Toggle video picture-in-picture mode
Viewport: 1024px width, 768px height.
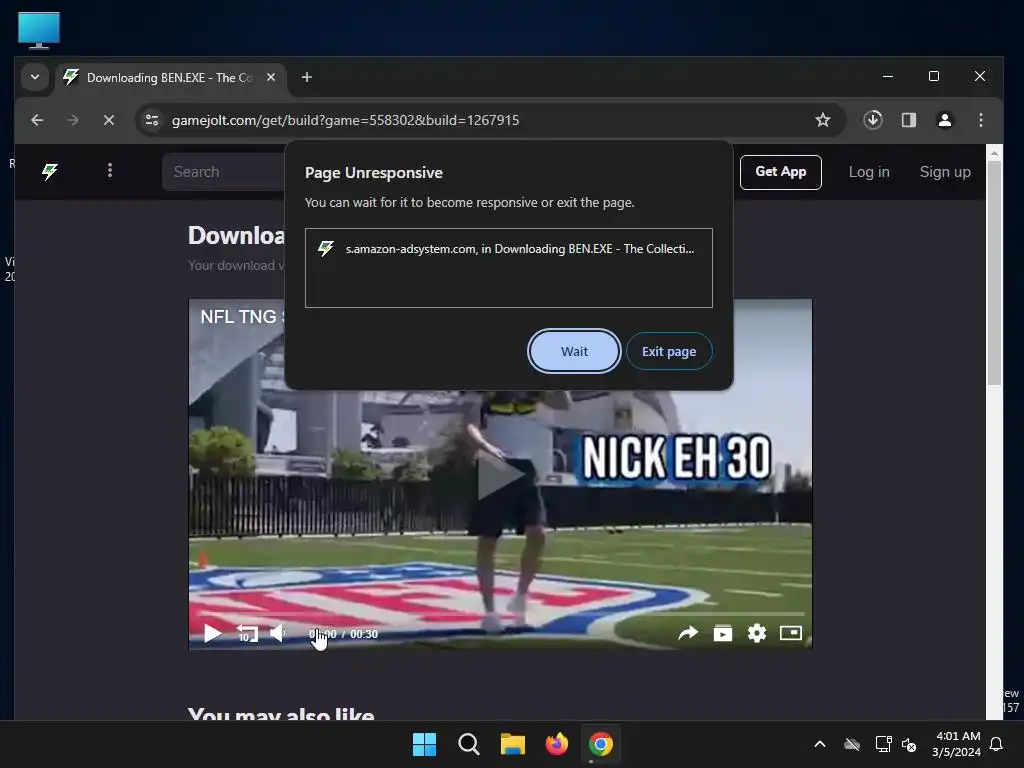791,633
